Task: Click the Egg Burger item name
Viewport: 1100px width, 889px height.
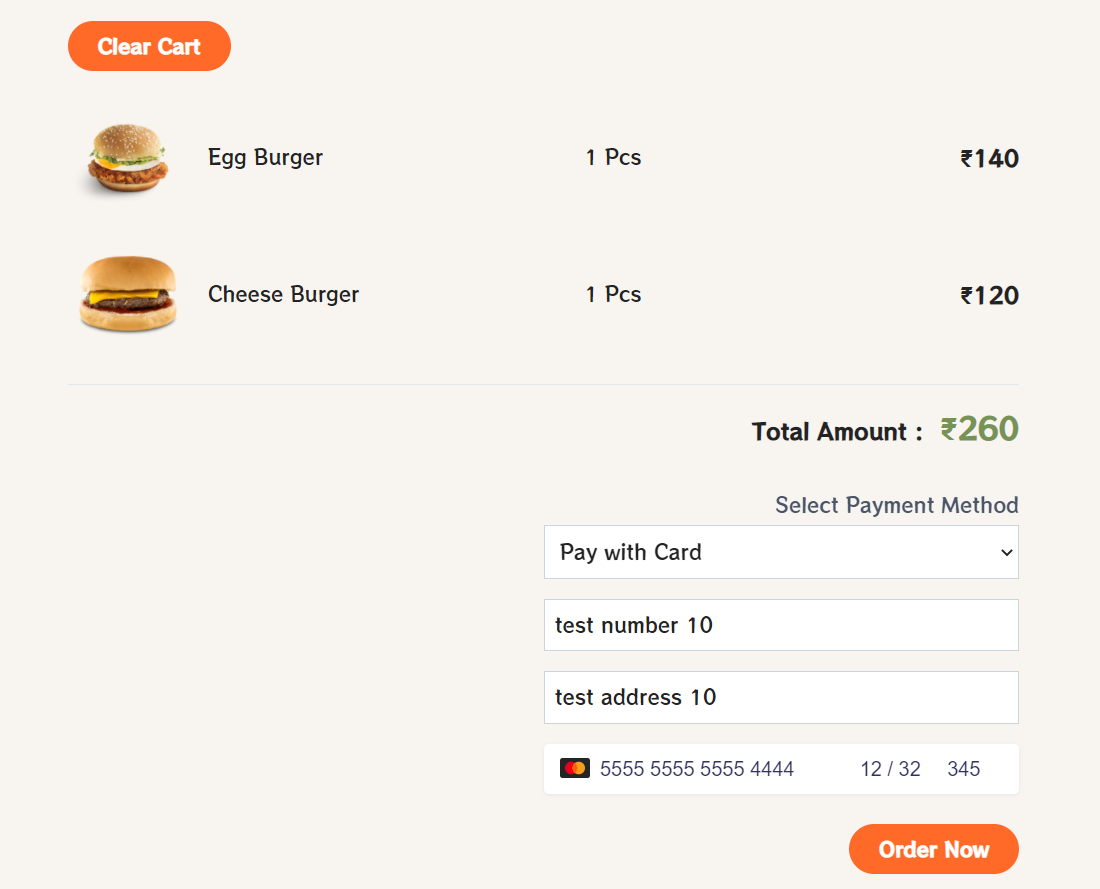Action: (265, 157)
